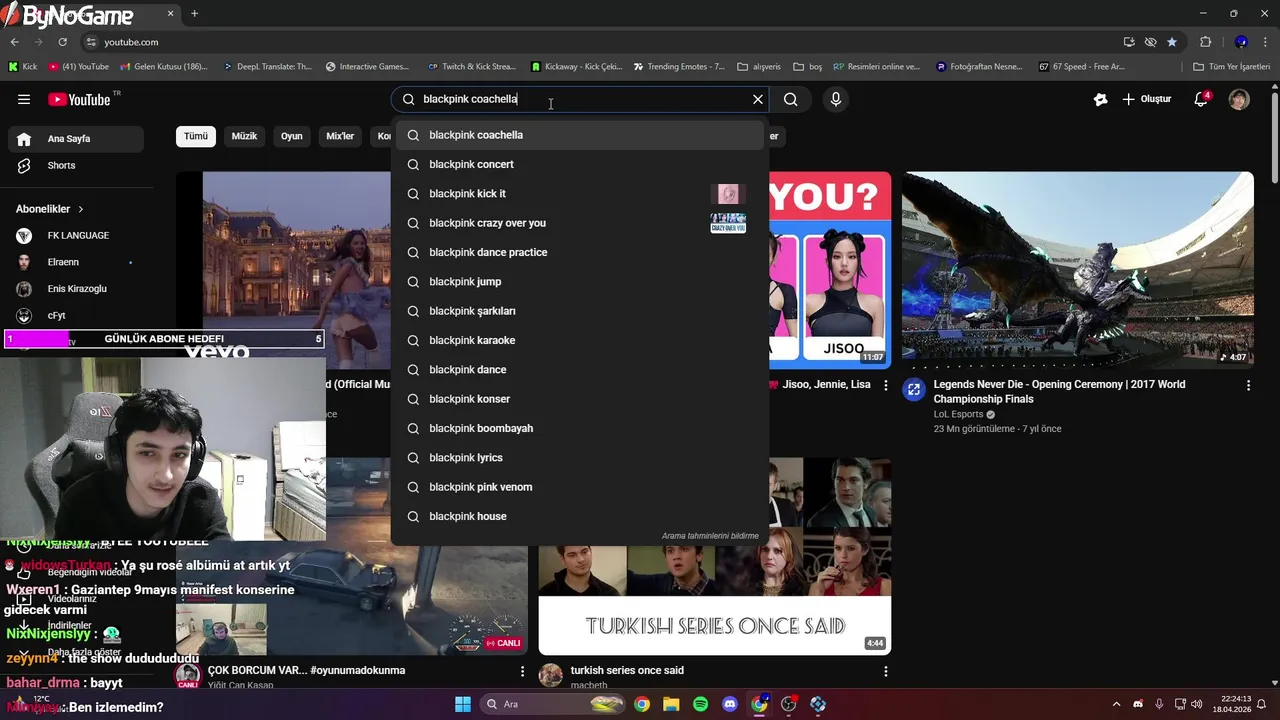Select suggestion blackpink şarkıları

point(580,311)
